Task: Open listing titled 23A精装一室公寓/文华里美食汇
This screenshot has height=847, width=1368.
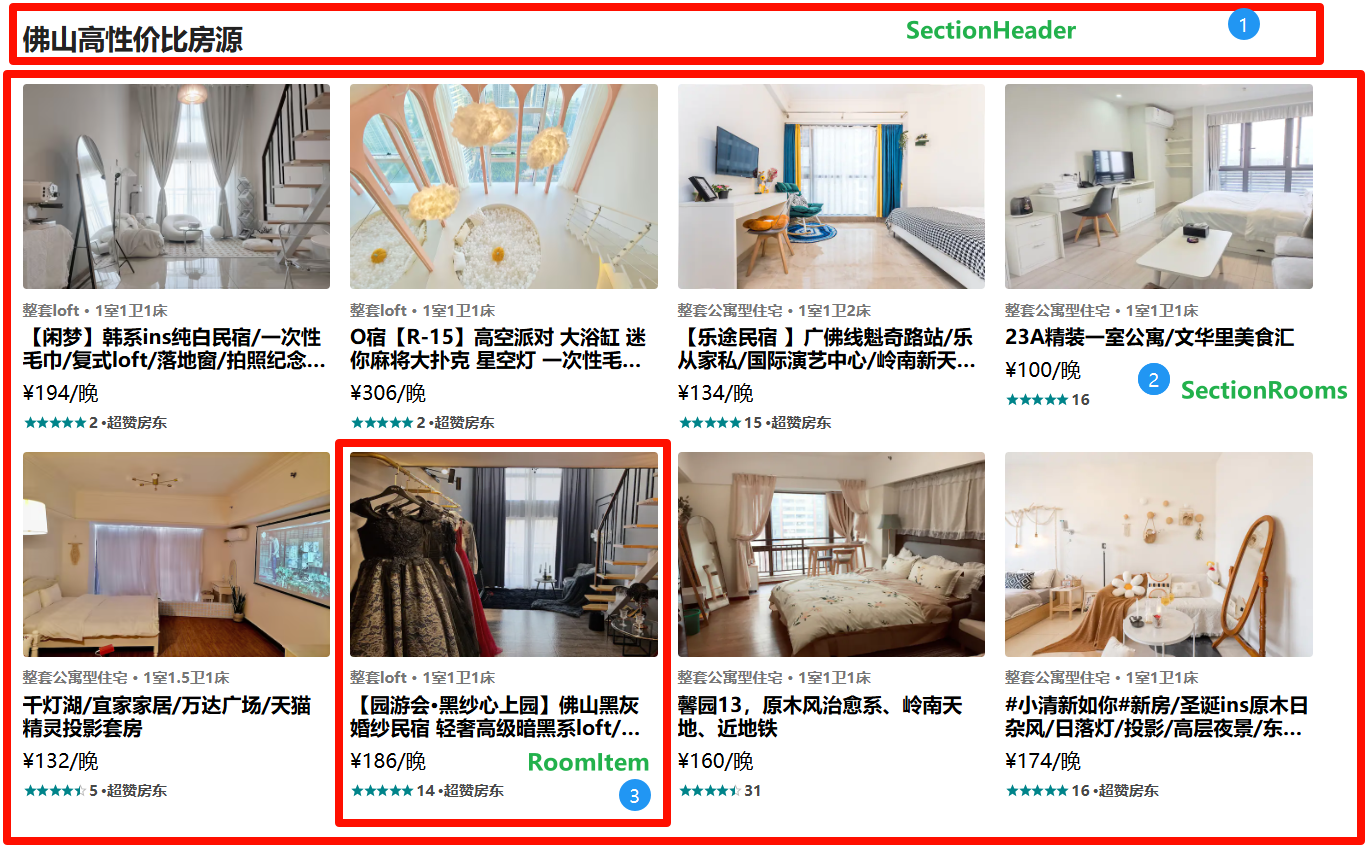Action: 1149,338
